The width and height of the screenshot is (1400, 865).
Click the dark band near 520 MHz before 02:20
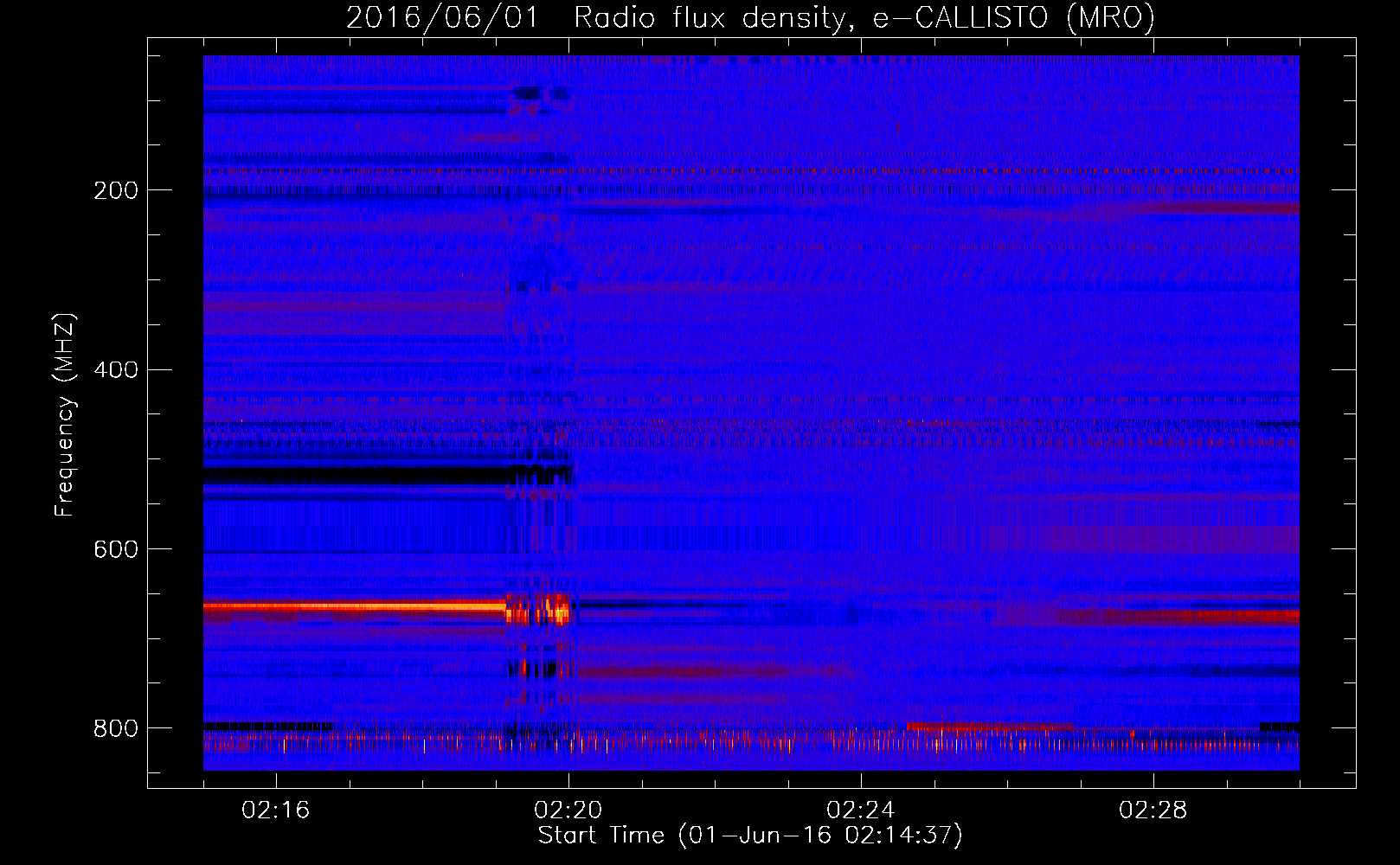pos(355,475)
